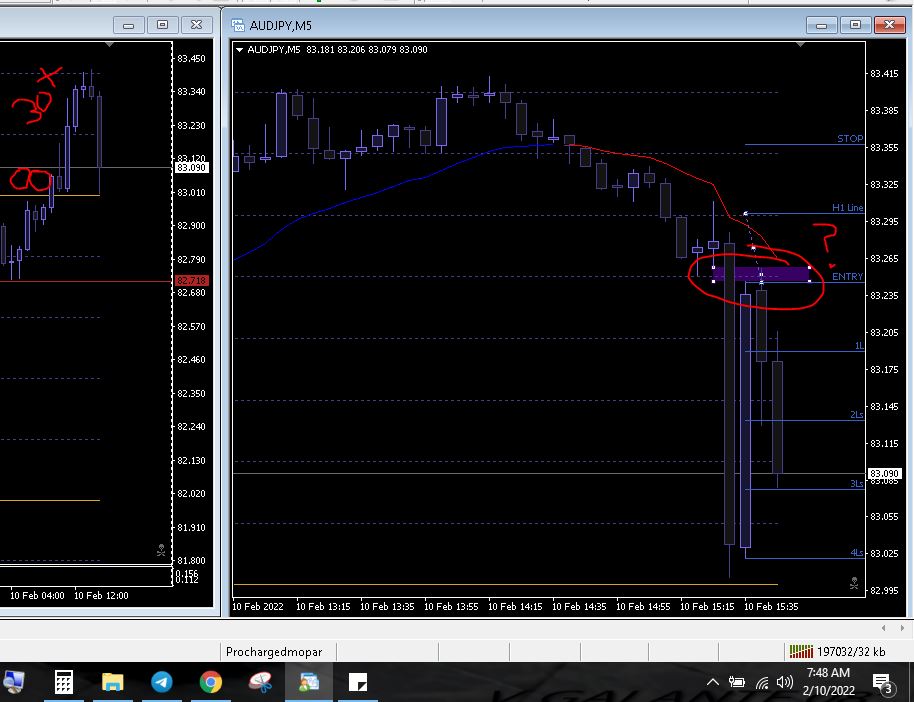Click 82.995 price scale label

click(x=884, y=590)
